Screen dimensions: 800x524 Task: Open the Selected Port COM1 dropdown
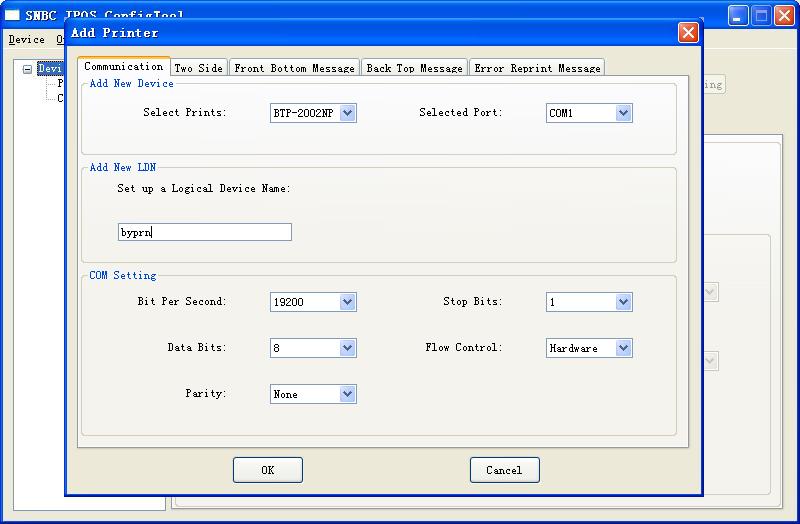click(x=589, y=113)
